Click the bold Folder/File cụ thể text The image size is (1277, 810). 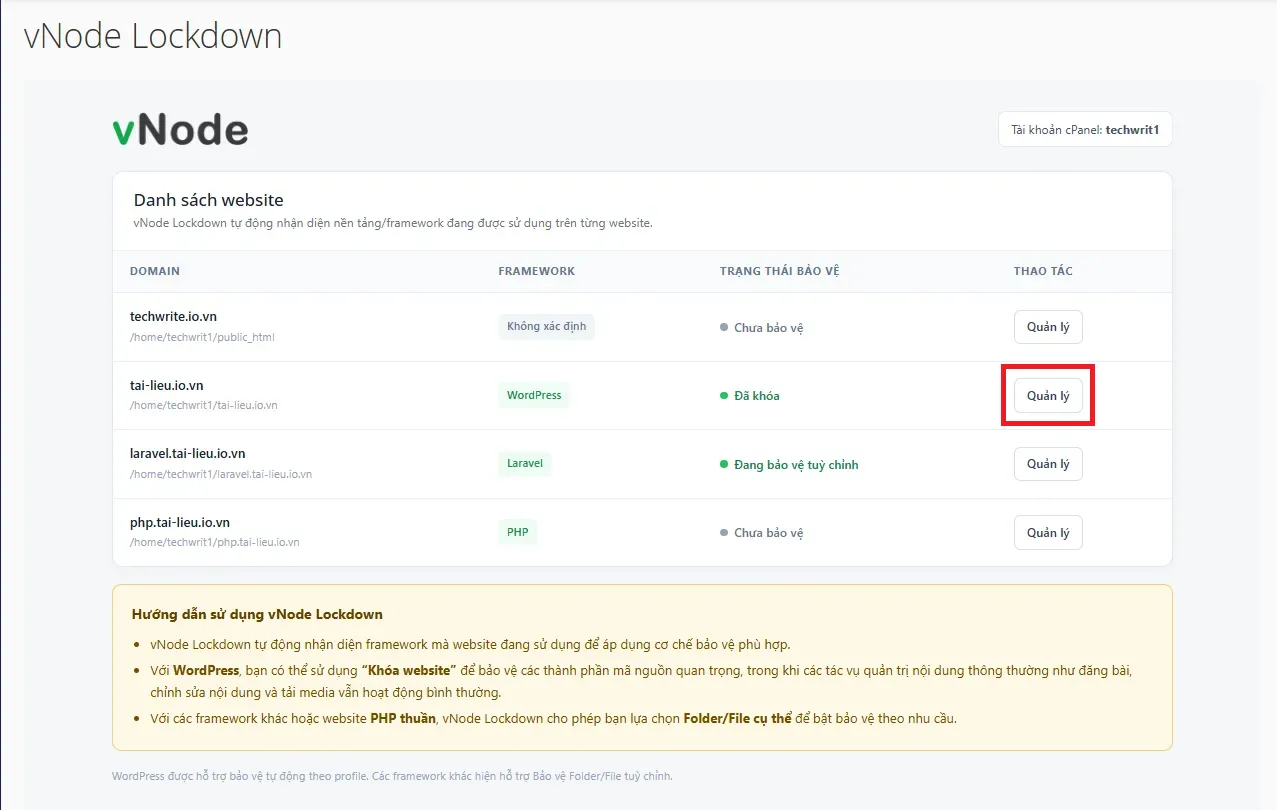(x=738, y=718)
